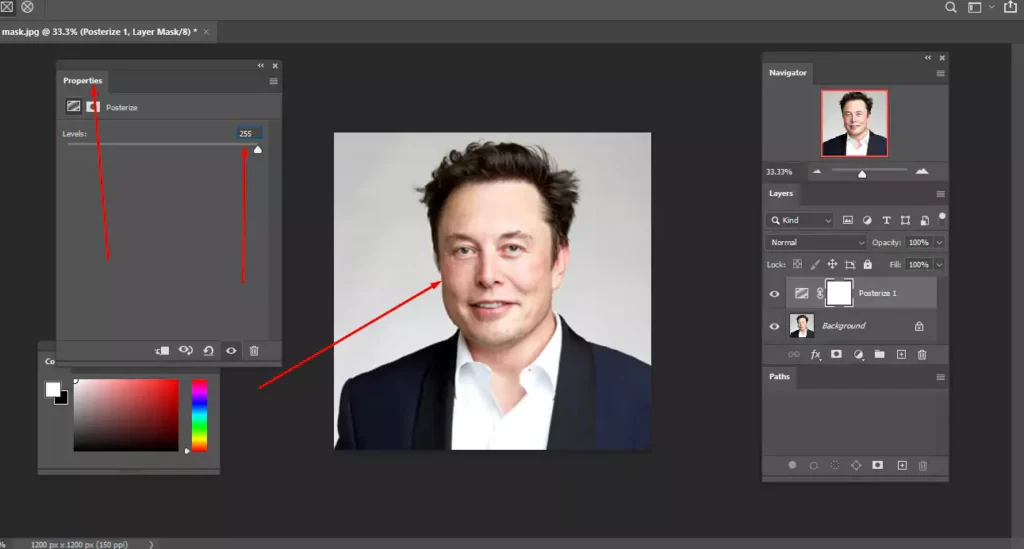Collapse the Properties panel with double arrows
The width and height of the screenshot is (1024, 549).
tap(261, 65)
